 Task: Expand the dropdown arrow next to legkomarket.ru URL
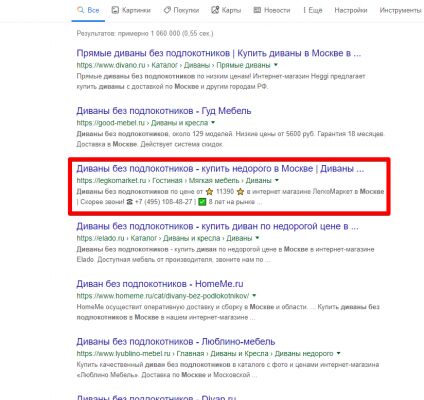coord(276,180)
